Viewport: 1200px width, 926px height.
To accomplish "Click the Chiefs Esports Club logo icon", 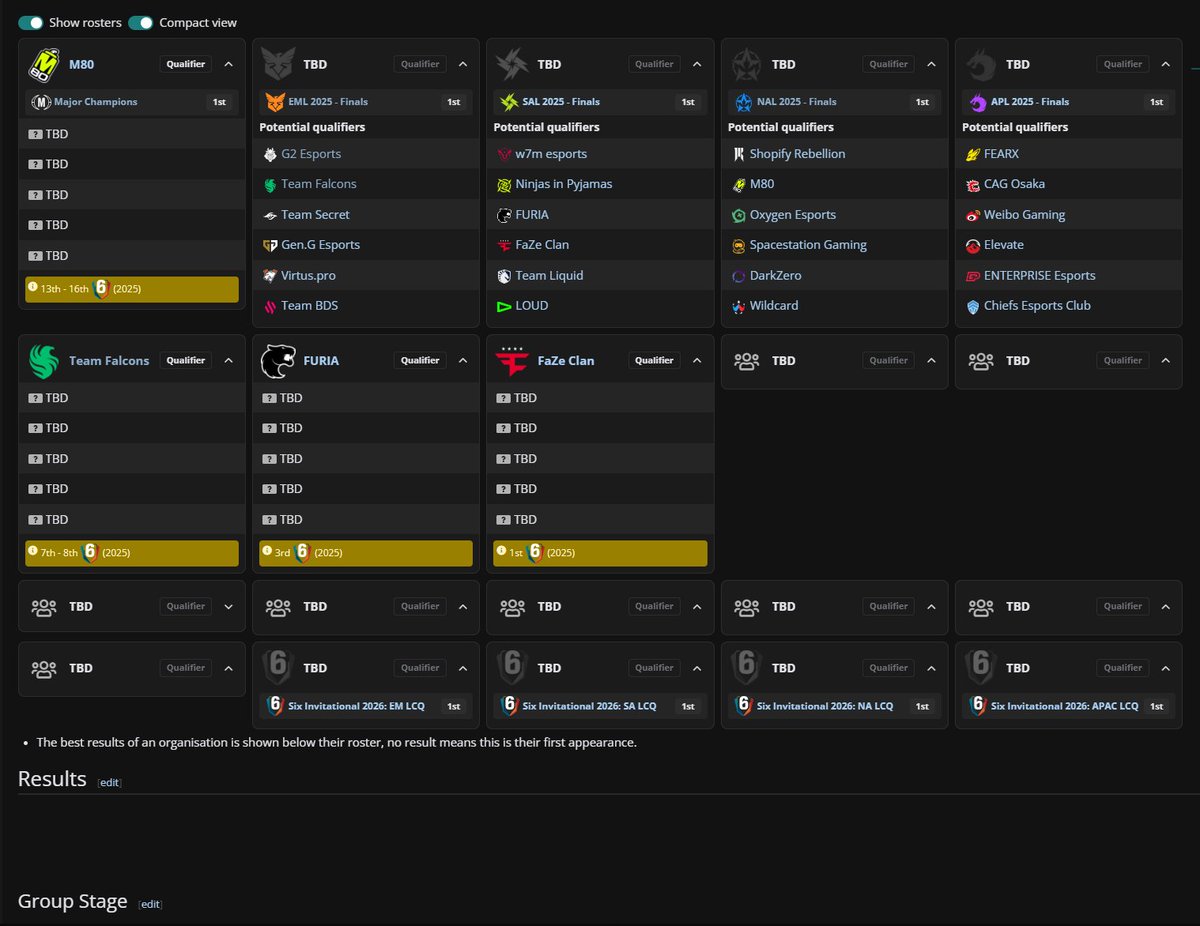I will pyautogui.click(x=973, y=306).
